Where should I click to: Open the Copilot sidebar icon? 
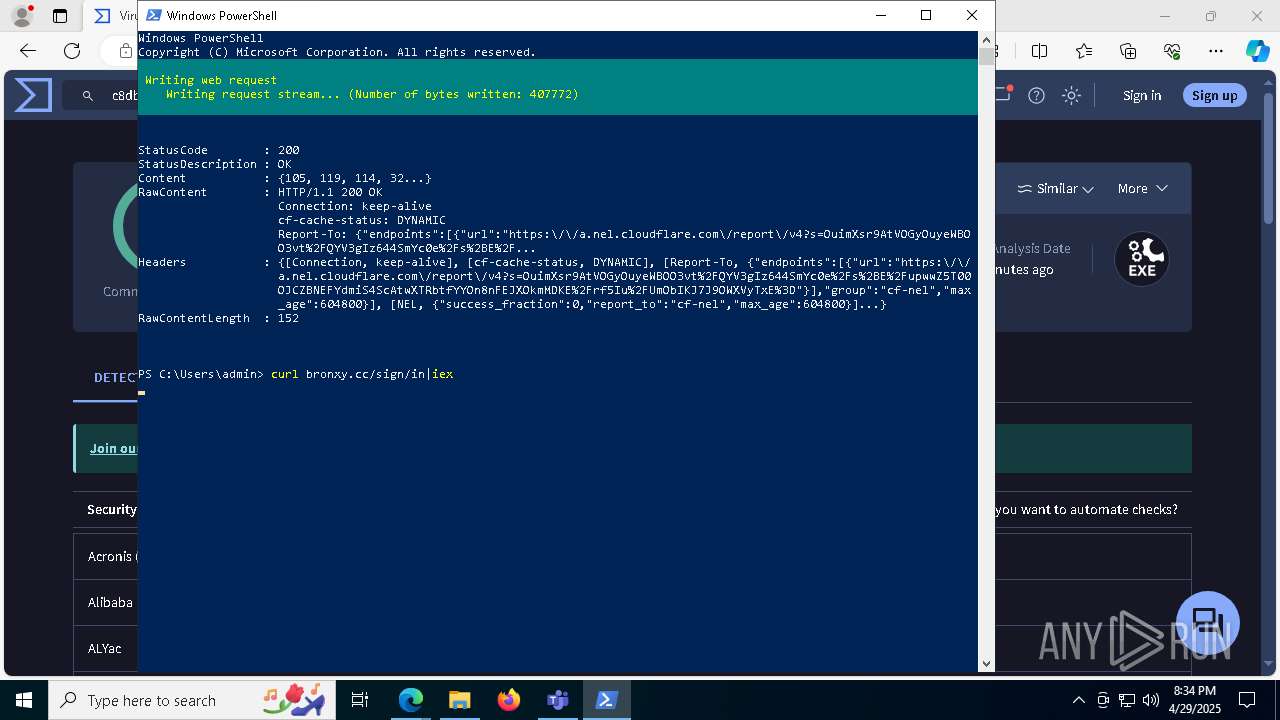(x=1257, y=51)
